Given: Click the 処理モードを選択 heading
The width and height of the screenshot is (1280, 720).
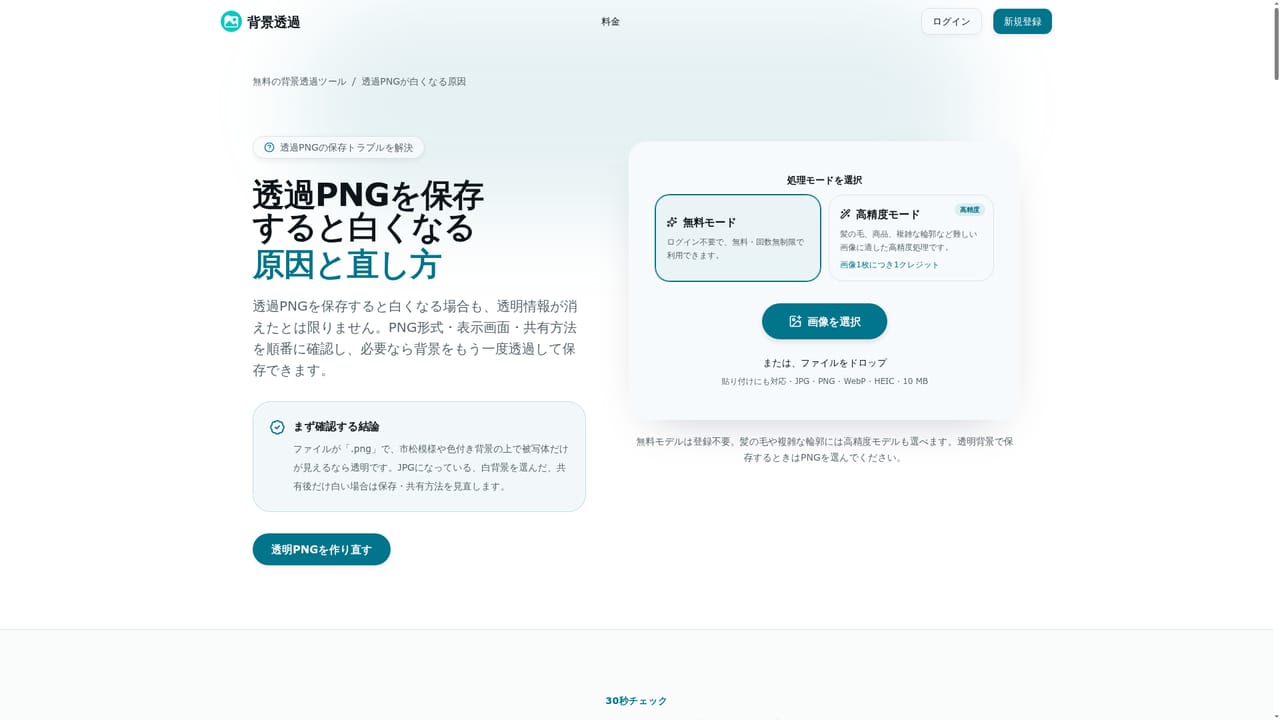Looking at the screenshot, I should pos(824,180).
